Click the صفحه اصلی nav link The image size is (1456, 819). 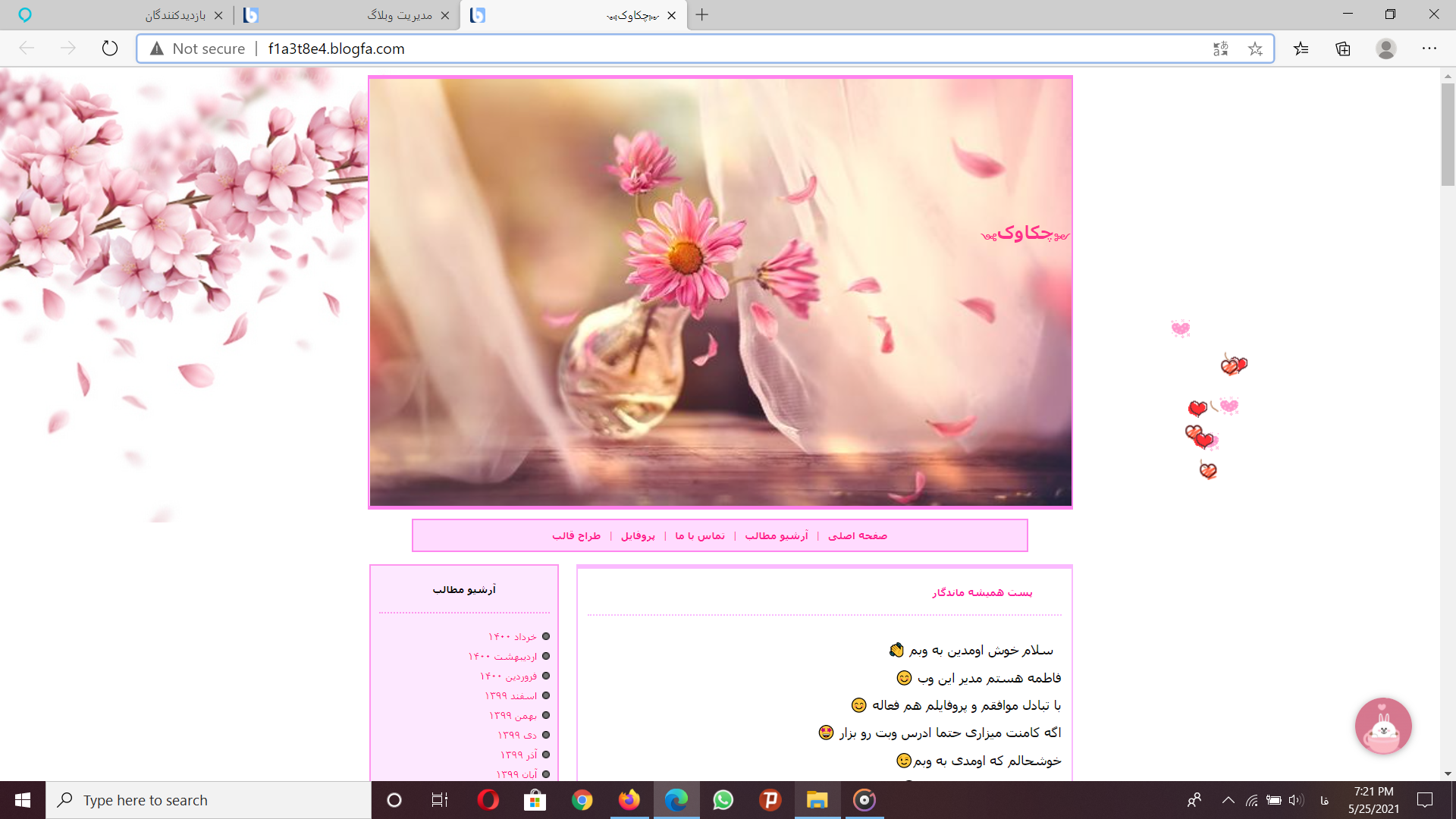(x=857, y=535)
